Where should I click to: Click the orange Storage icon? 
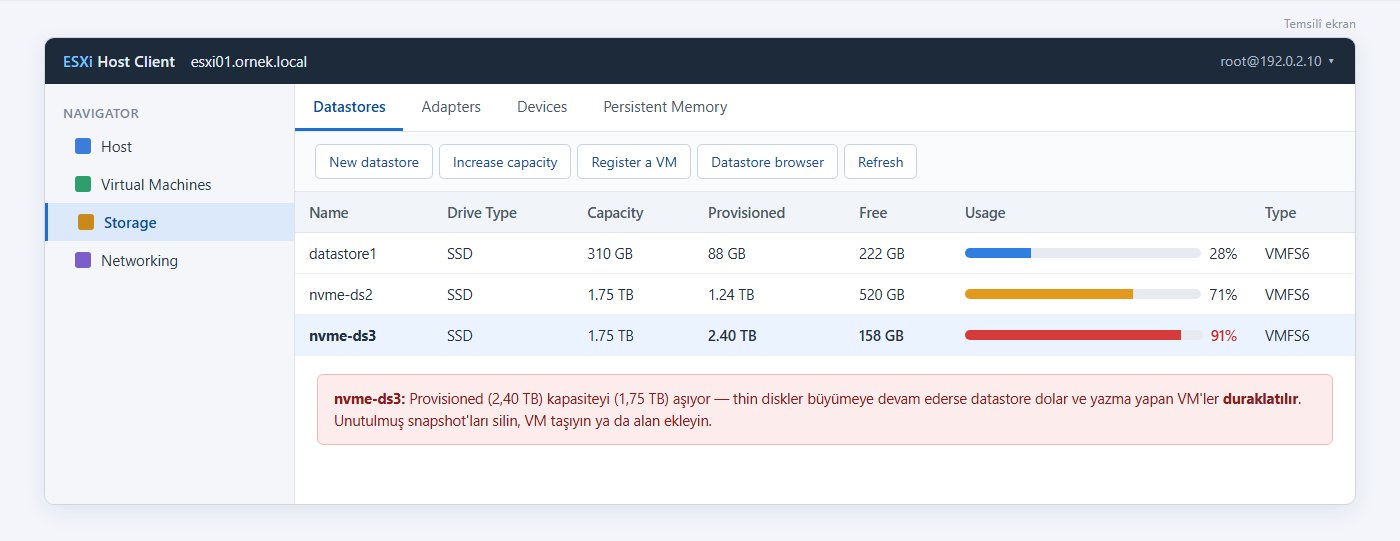[86, 223]
